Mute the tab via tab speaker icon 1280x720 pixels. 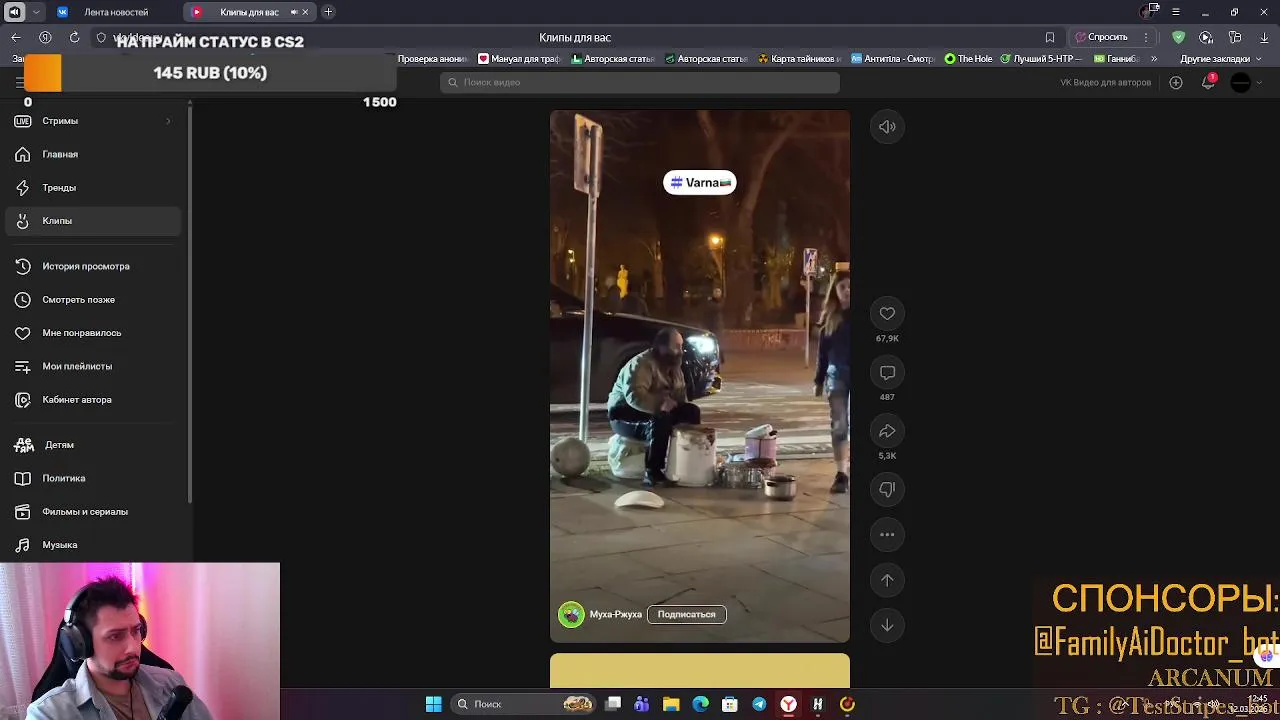point(293,12)
